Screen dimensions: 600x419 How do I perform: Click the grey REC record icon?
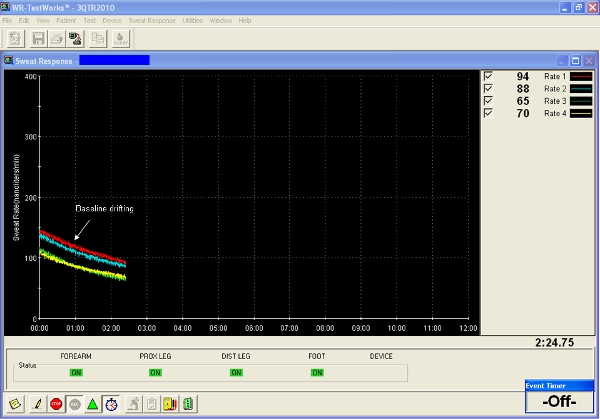coord(74,404)
